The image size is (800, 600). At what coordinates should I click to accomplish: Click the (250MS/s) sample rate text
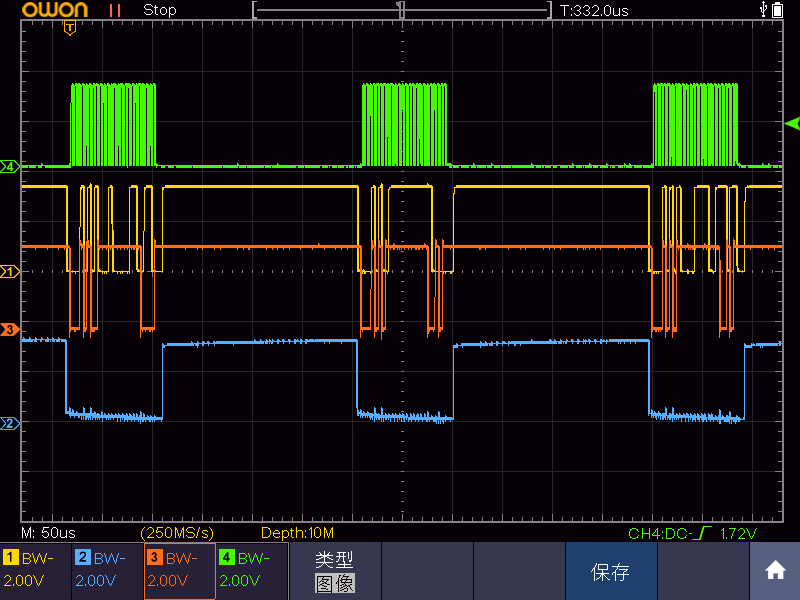177,533
